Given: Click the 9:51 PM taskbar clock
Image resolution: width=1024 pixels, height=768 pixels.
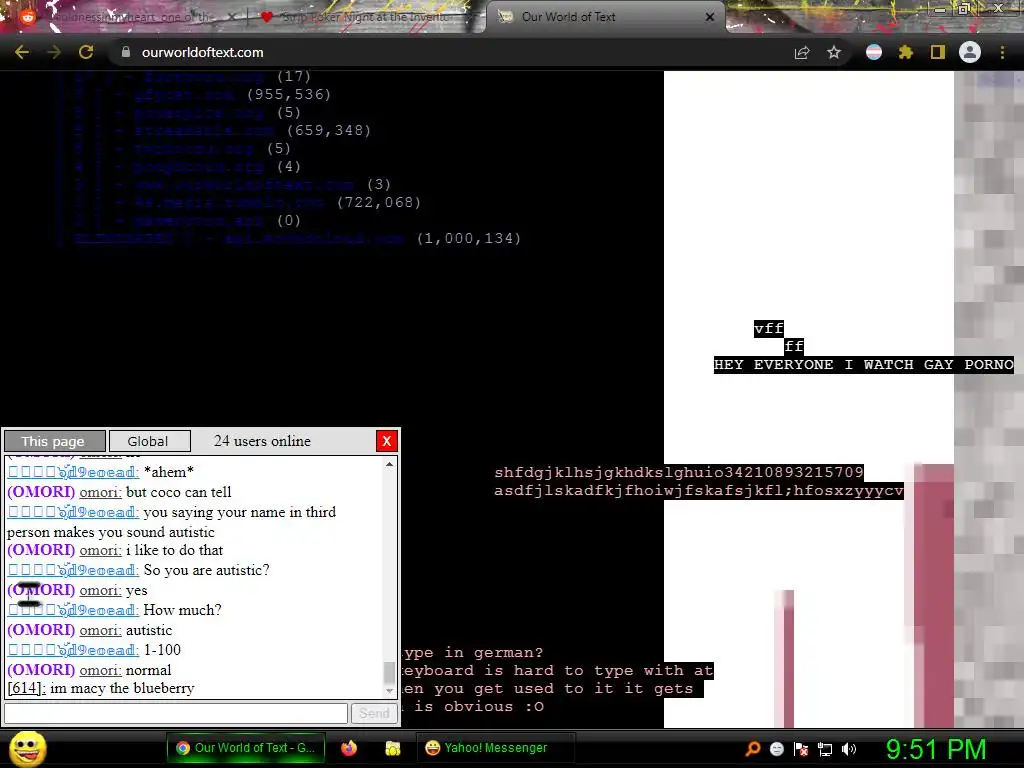Looking at the screenshot, I should tap(936, 749).
